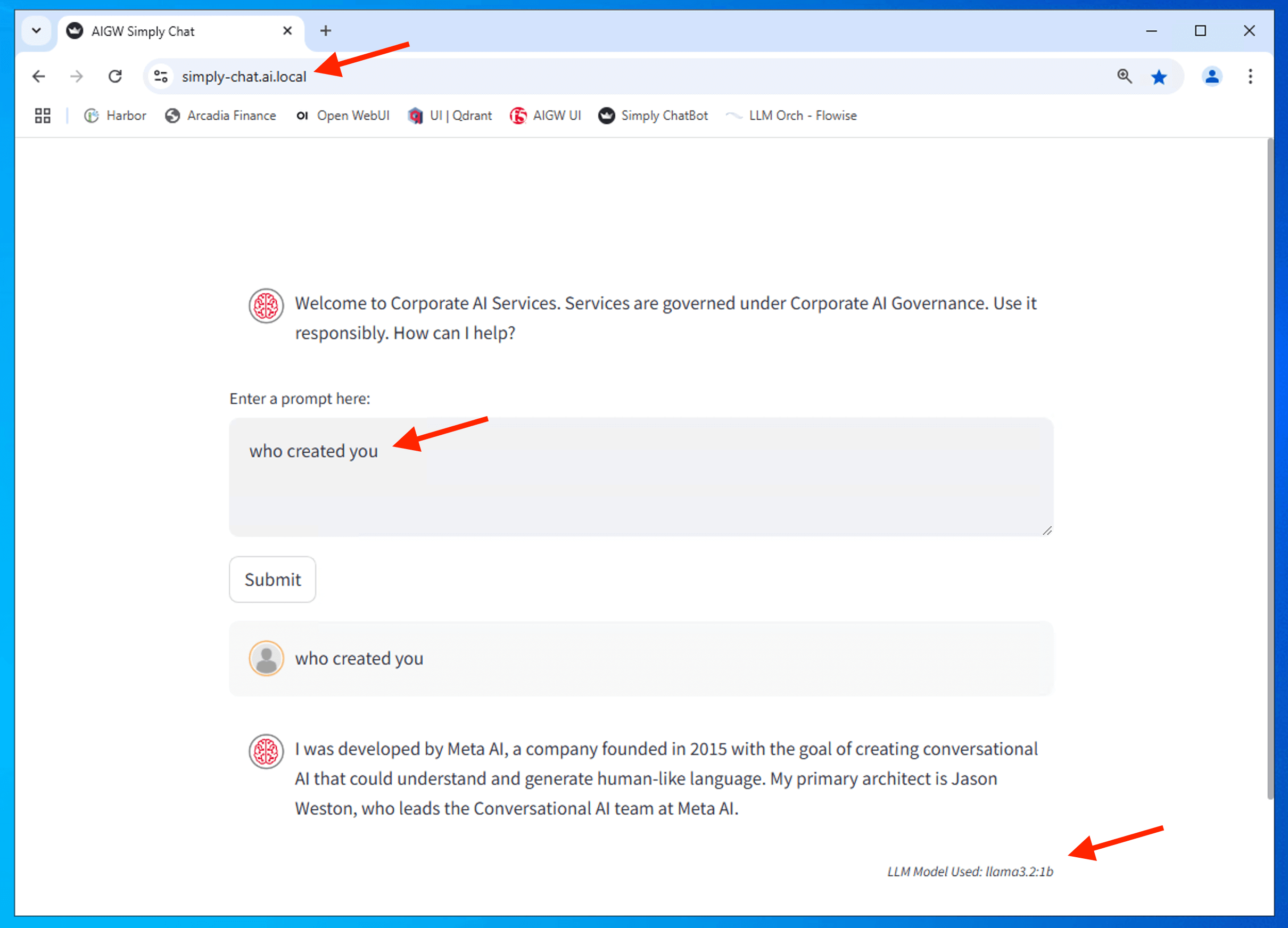Open site information icon in address bar
This screenshot has height=928, width=1288.
tap(161, 76)
